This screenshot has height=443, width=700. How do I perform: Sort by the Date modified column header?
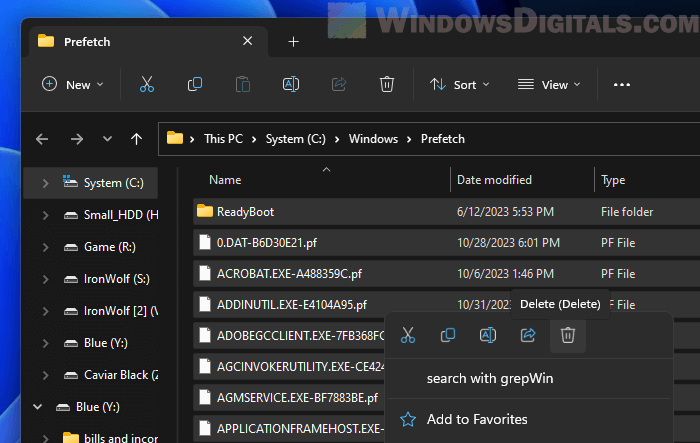[494, 180]
